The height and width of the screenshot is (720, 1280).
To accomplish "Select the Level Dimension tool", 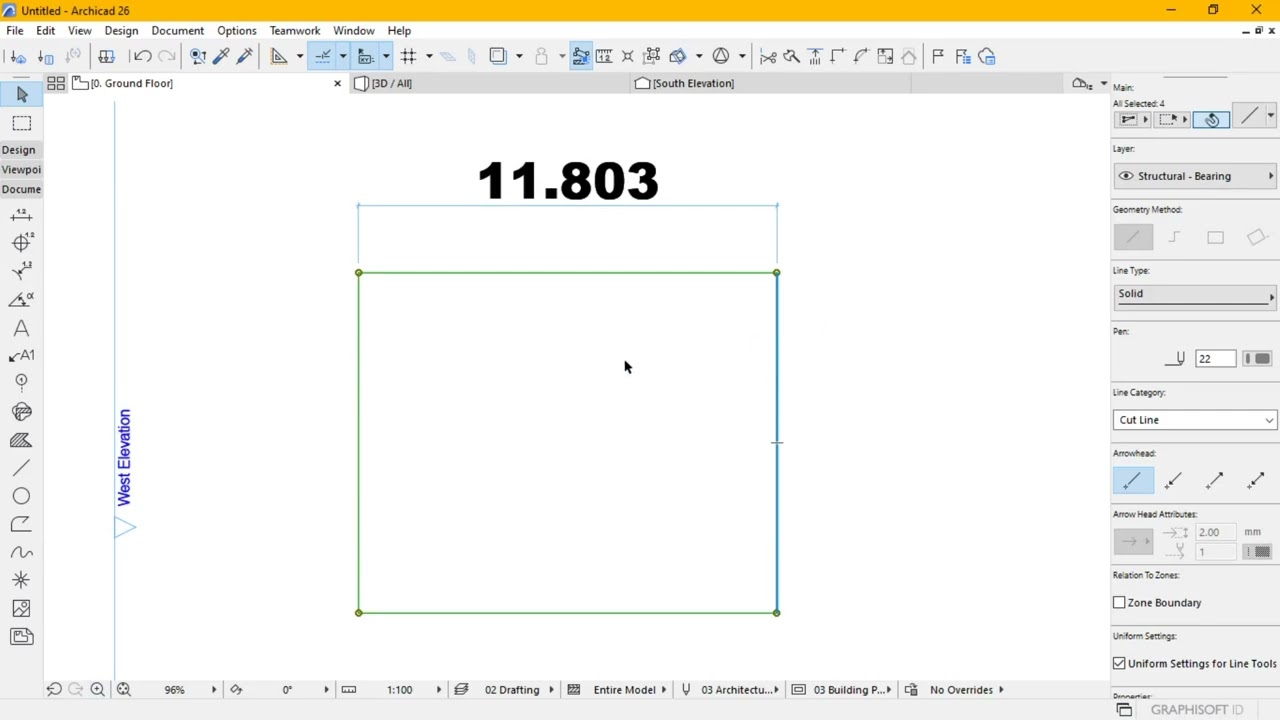I will [x=21, y=243].
